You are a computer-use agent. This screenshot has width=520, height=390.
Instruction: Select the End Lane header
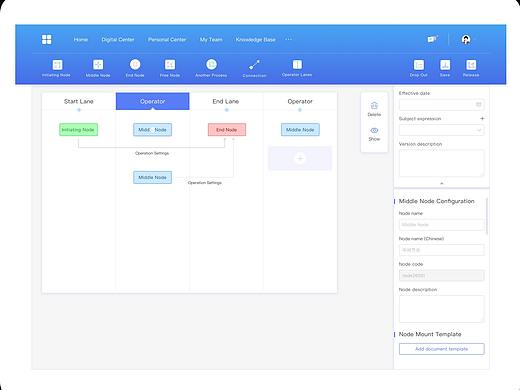pyautogui.click(x=226, y=101)
